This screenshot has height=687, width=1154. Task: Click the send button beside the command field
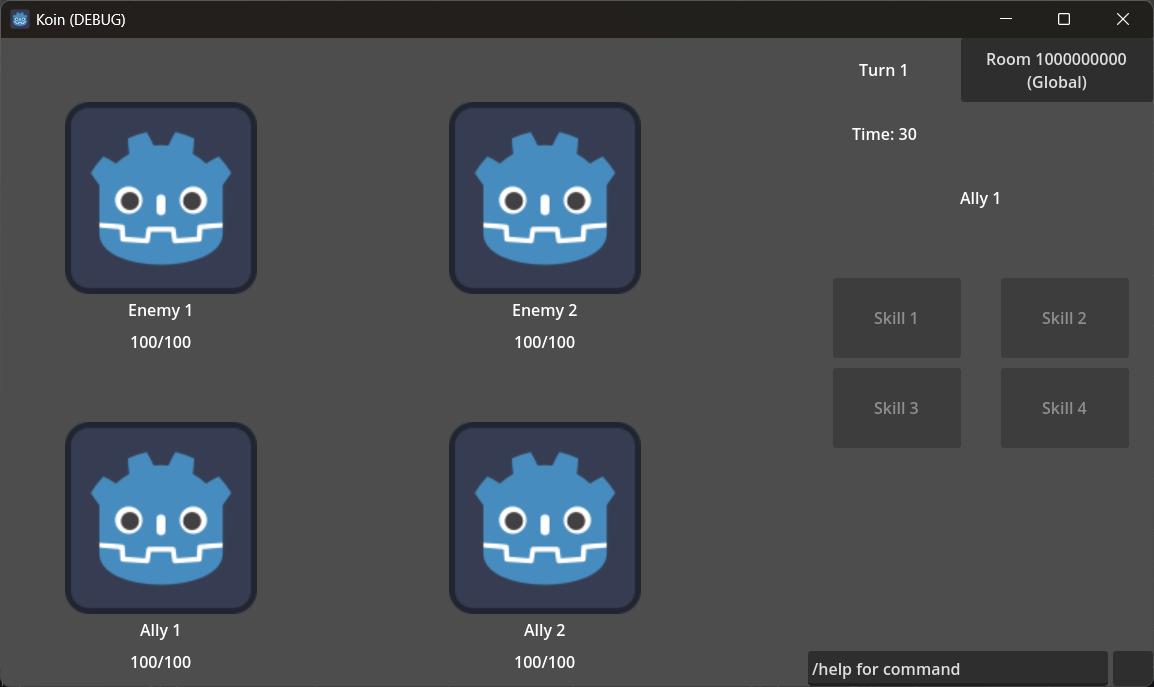(x=1133, y=669)
